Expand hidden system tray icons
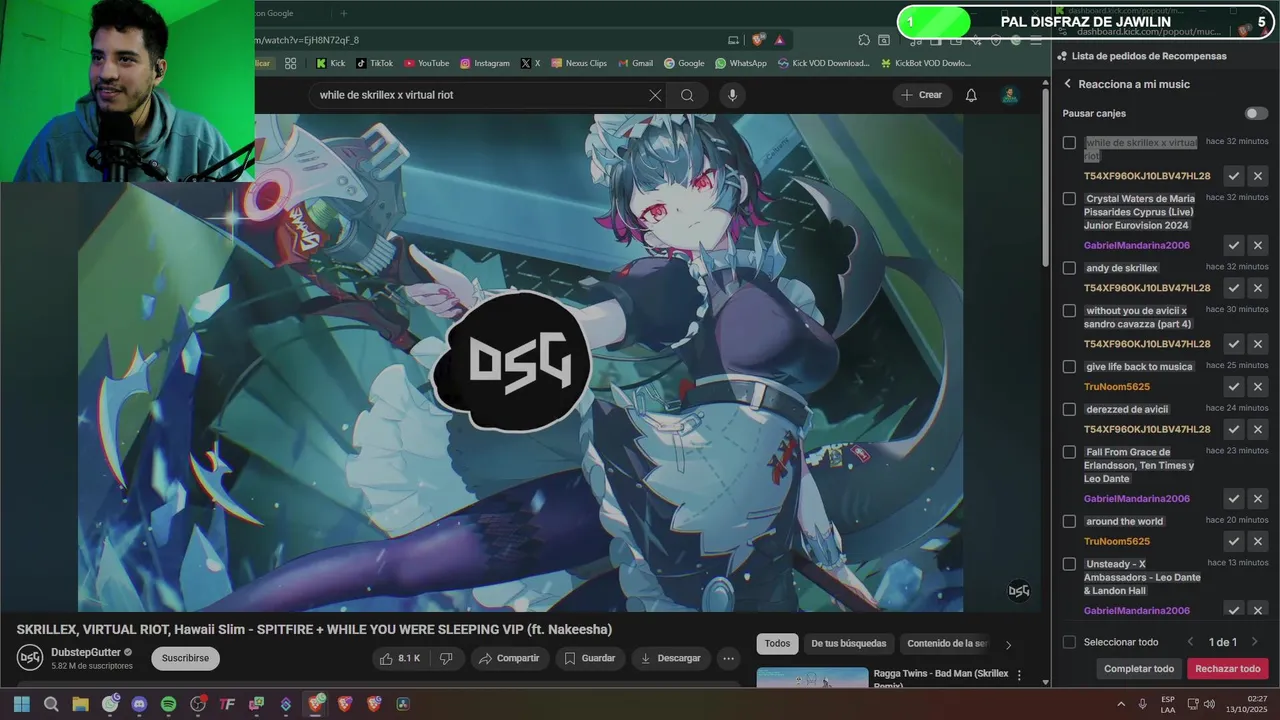The height and width of the screenshot is (720, 1280). click(x=1121, y=704)
